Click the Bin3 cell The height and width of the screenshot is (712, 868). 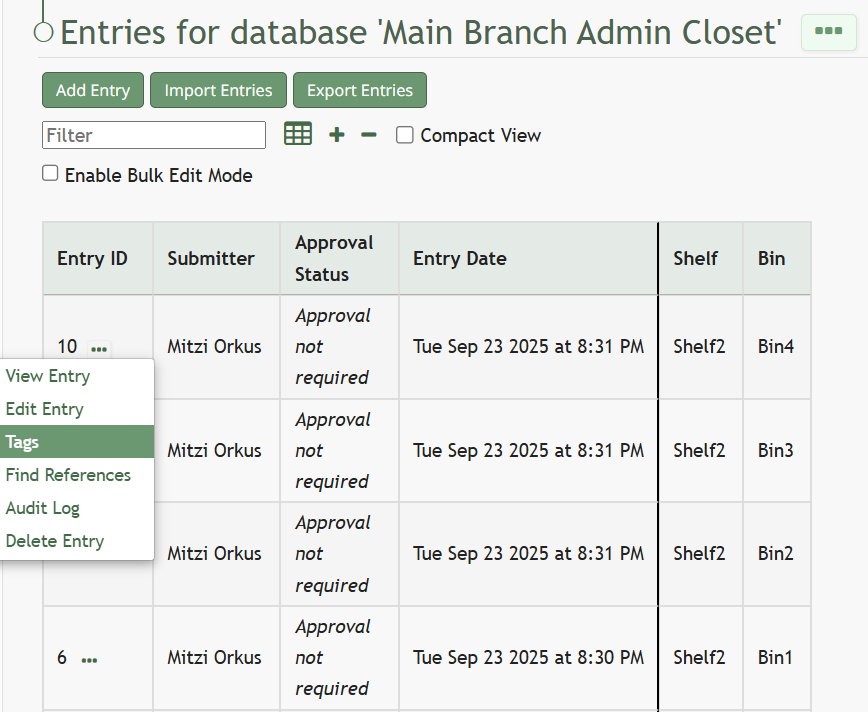click(x=776, y=451)
